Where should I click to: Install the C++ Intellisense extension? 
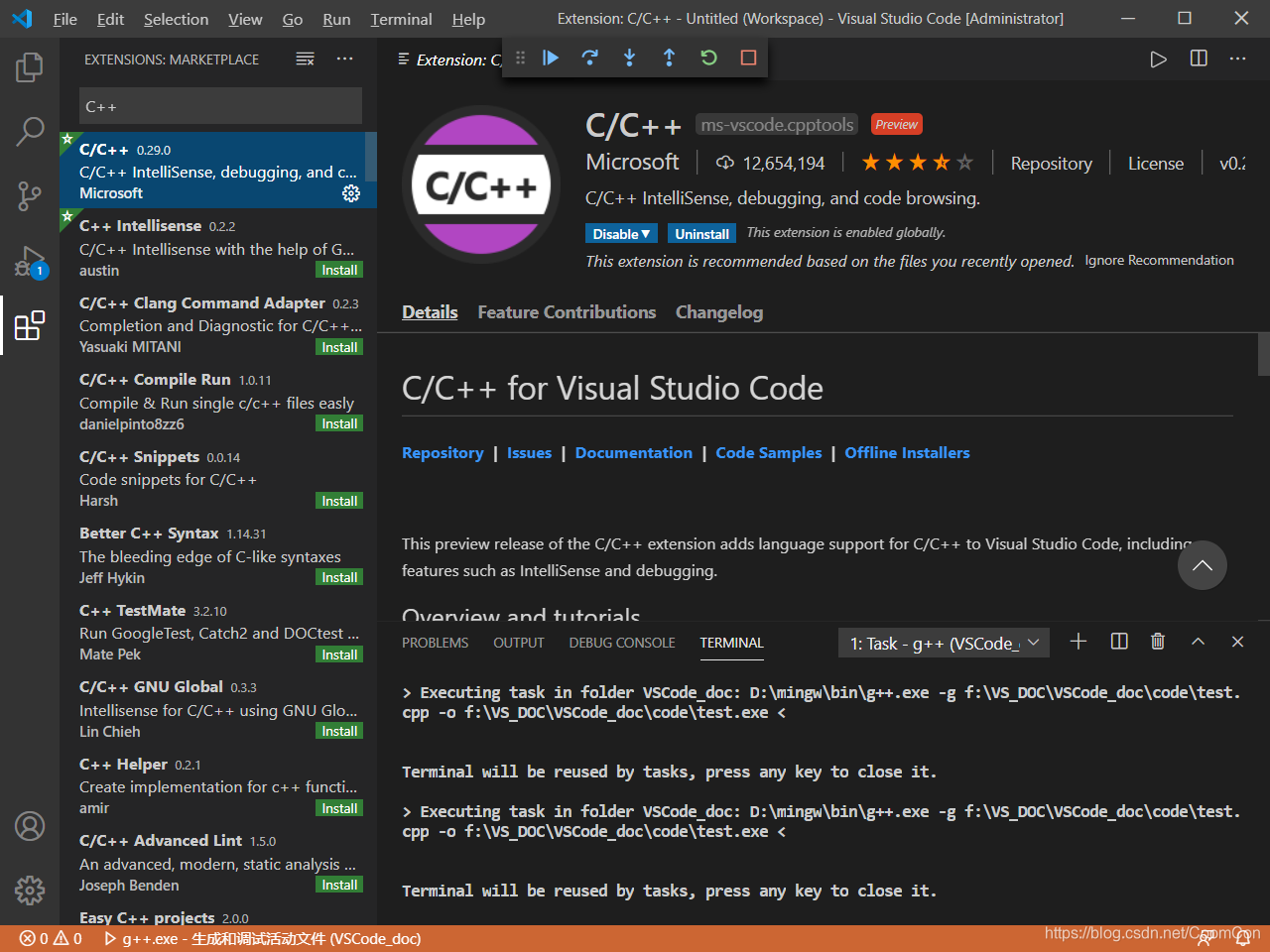pyautogui.click(x=339, y=270)
